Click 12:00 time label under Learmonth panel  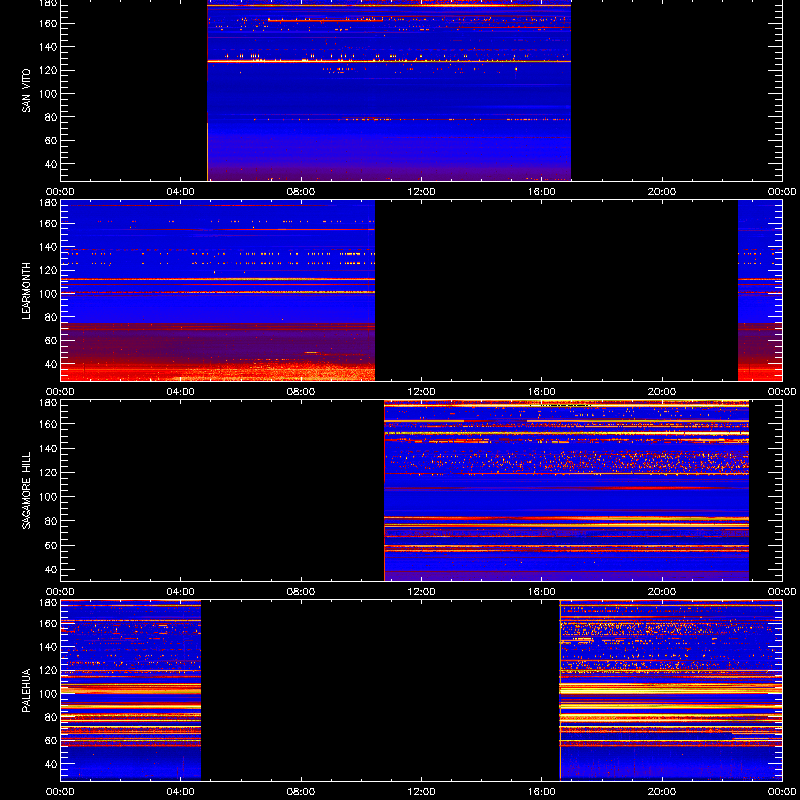click(421, 392)
